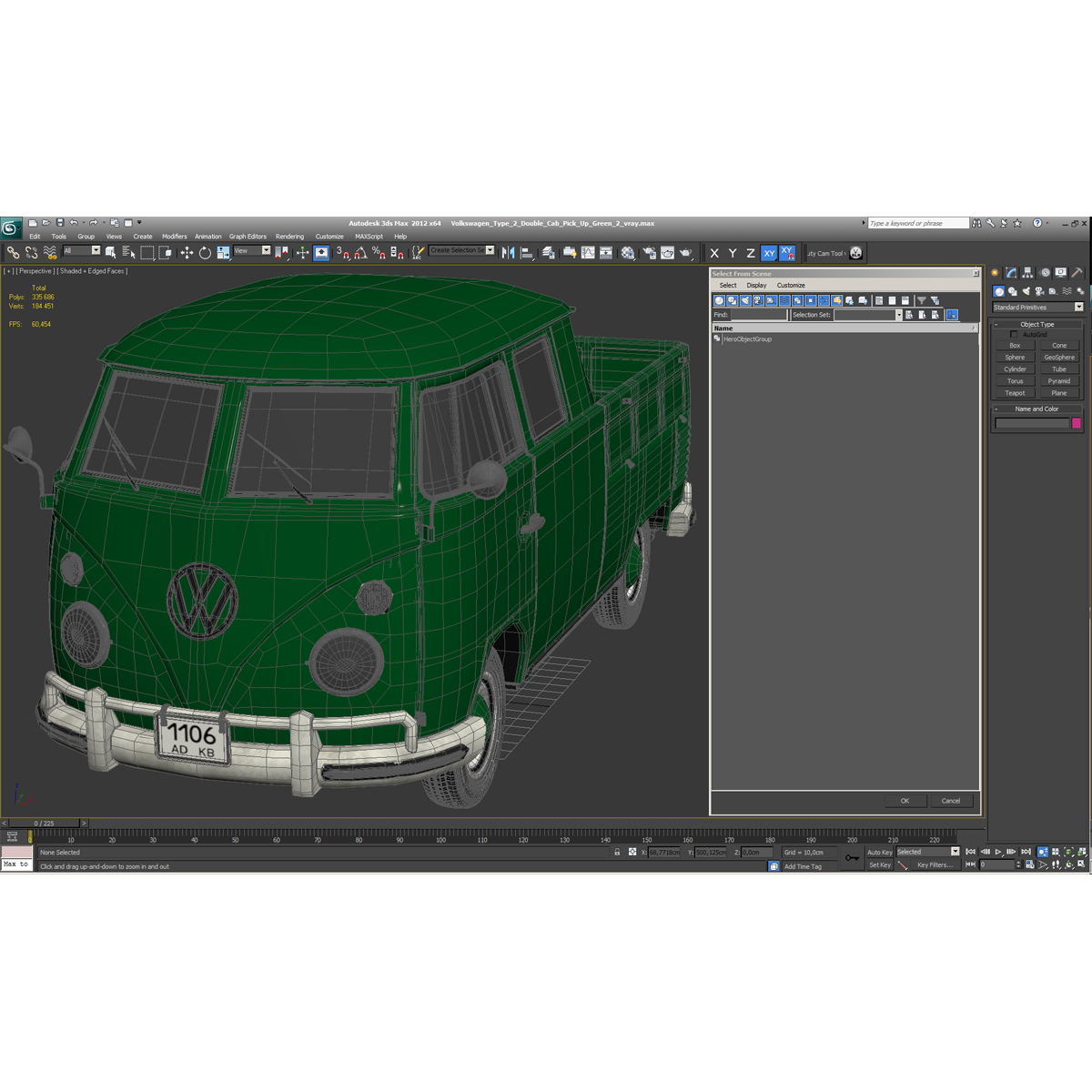Screen dimensions: 1092x1092
Task: Open the Material Editor icon
Action: tap(628, 253)
